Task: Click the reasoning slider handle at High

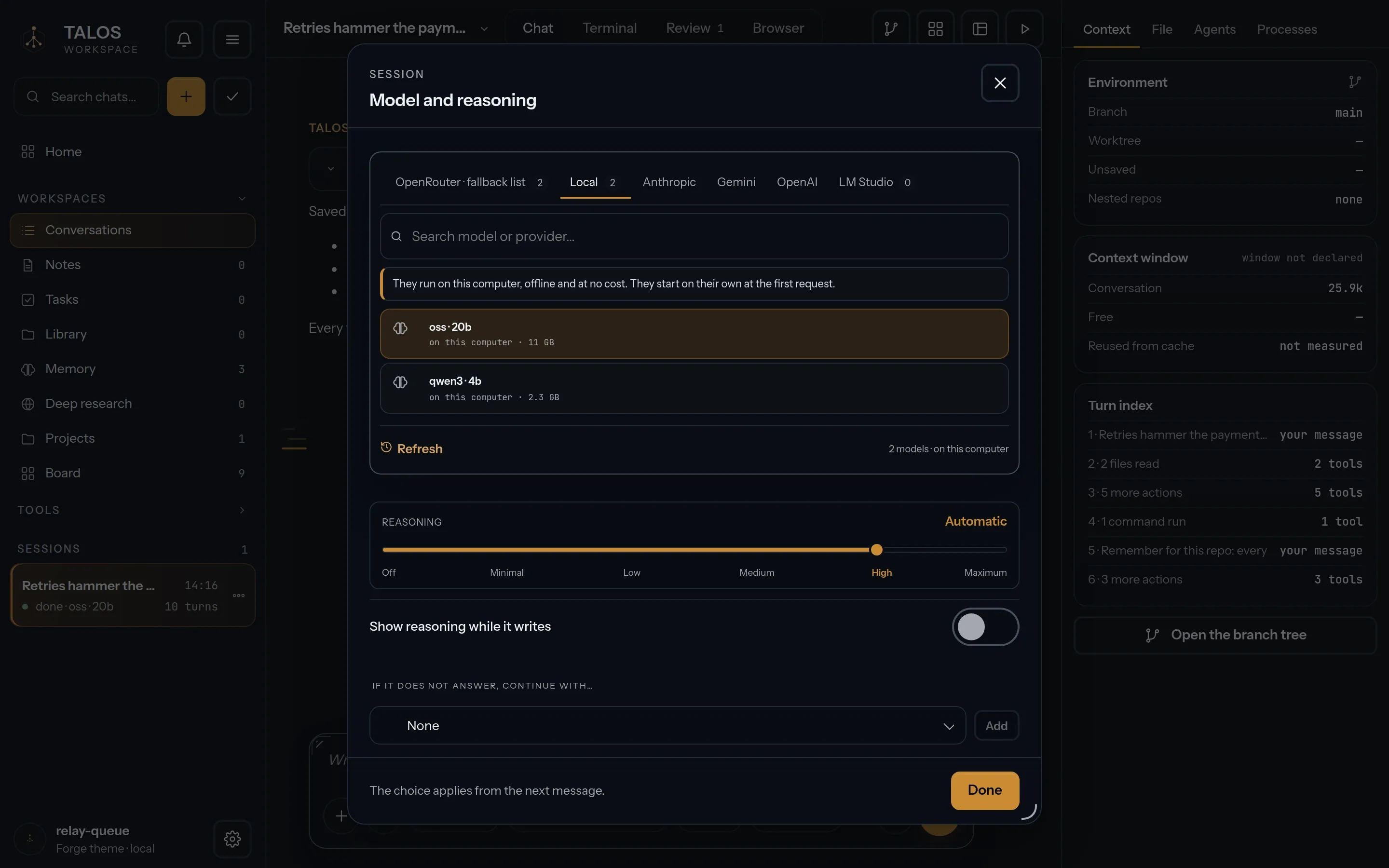Action: point(876,550)
